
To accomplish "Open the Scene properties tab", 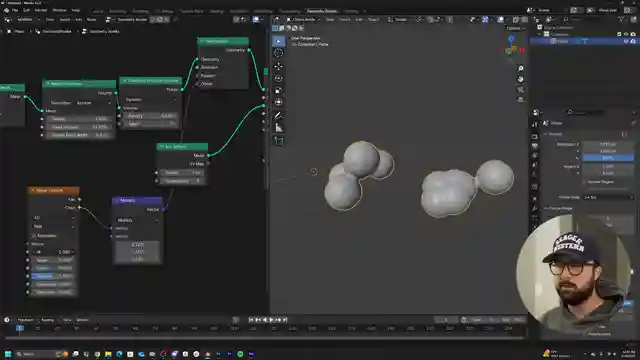I will tap(535, 165).
